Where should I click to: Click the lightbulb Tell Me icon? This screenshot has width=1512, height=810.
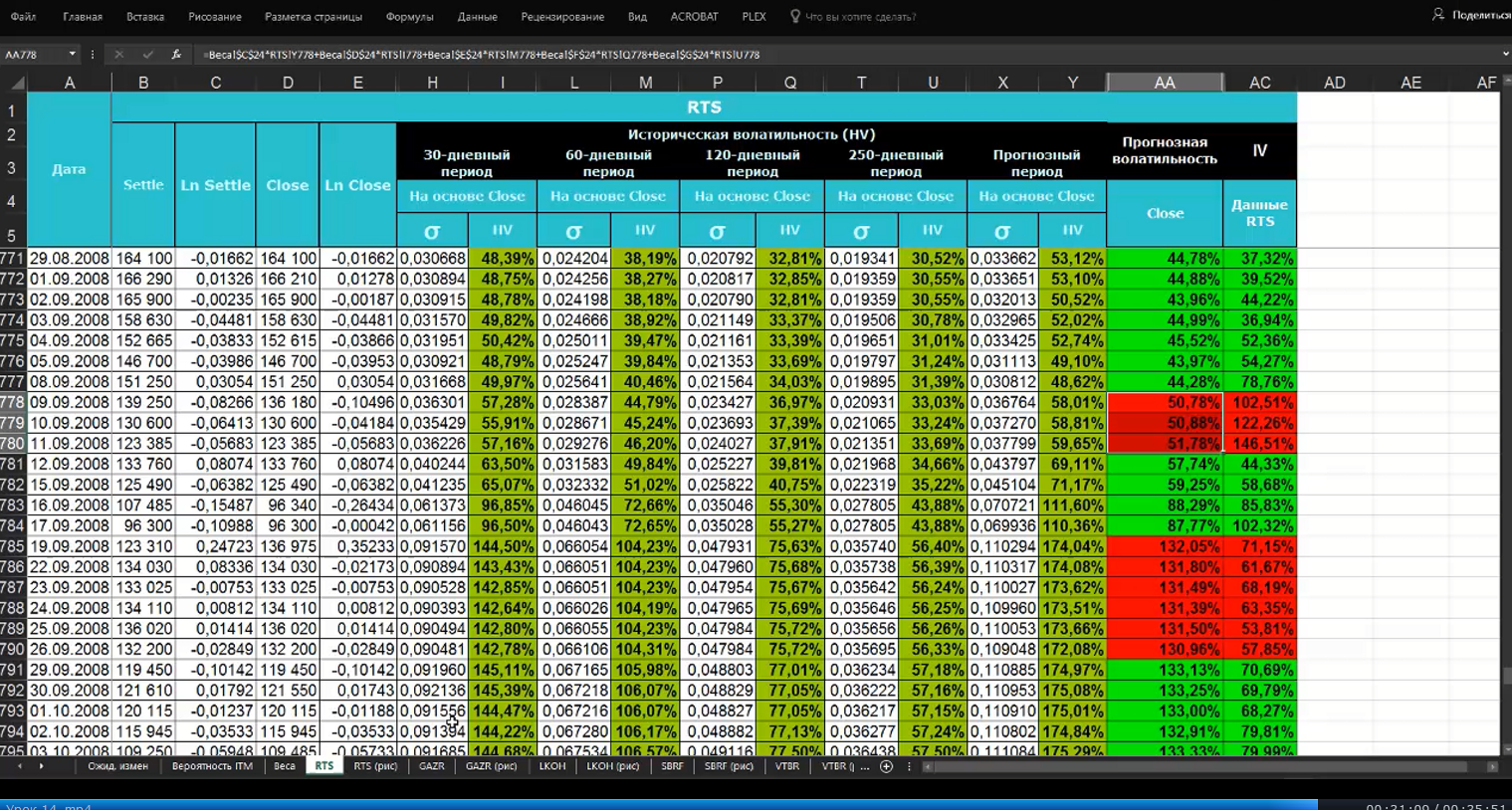coord(794,17)
